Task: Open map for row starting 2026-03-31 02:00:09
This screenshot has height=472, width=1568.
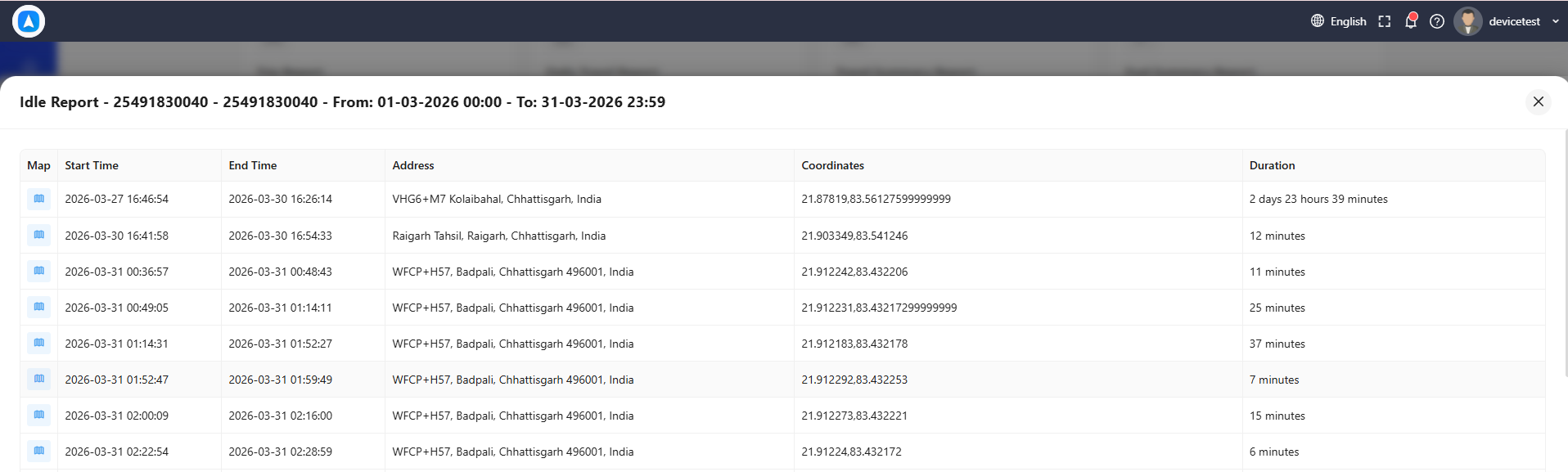Action: point(38,415)
